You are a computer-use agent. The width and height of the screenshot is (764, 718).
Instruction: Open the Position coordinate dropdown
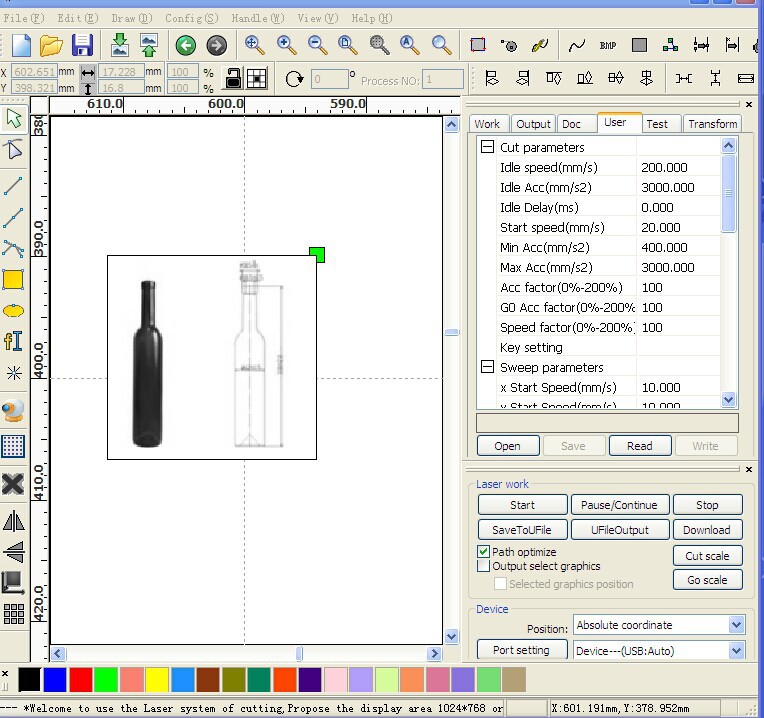[736, 625]
